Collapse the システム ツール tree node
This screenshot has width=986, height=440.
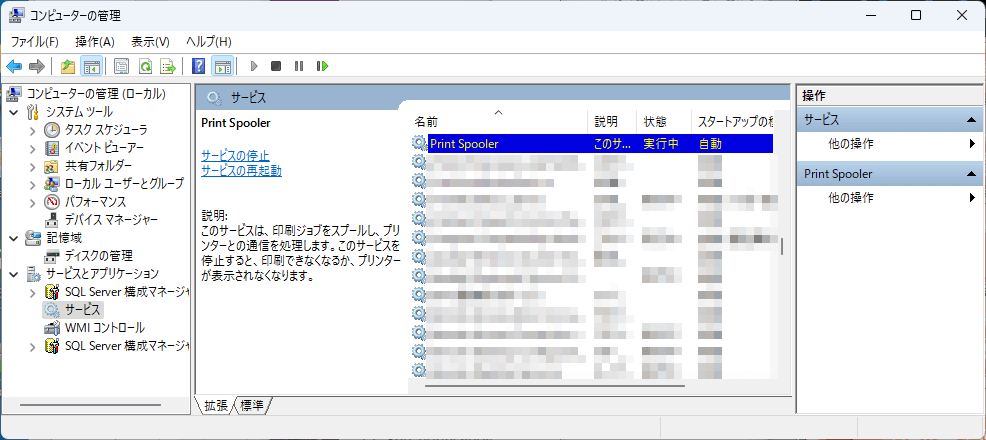tap(14, 112)
